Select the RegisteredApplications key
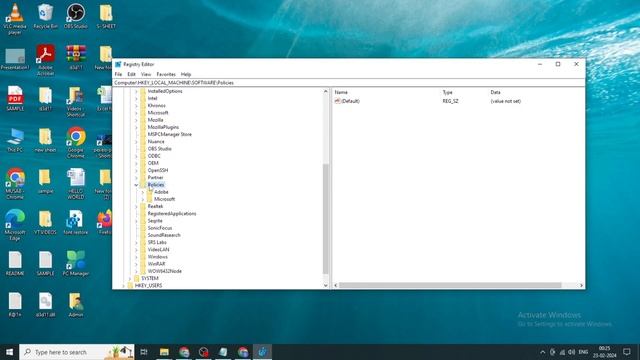 (x=171, y=213)
